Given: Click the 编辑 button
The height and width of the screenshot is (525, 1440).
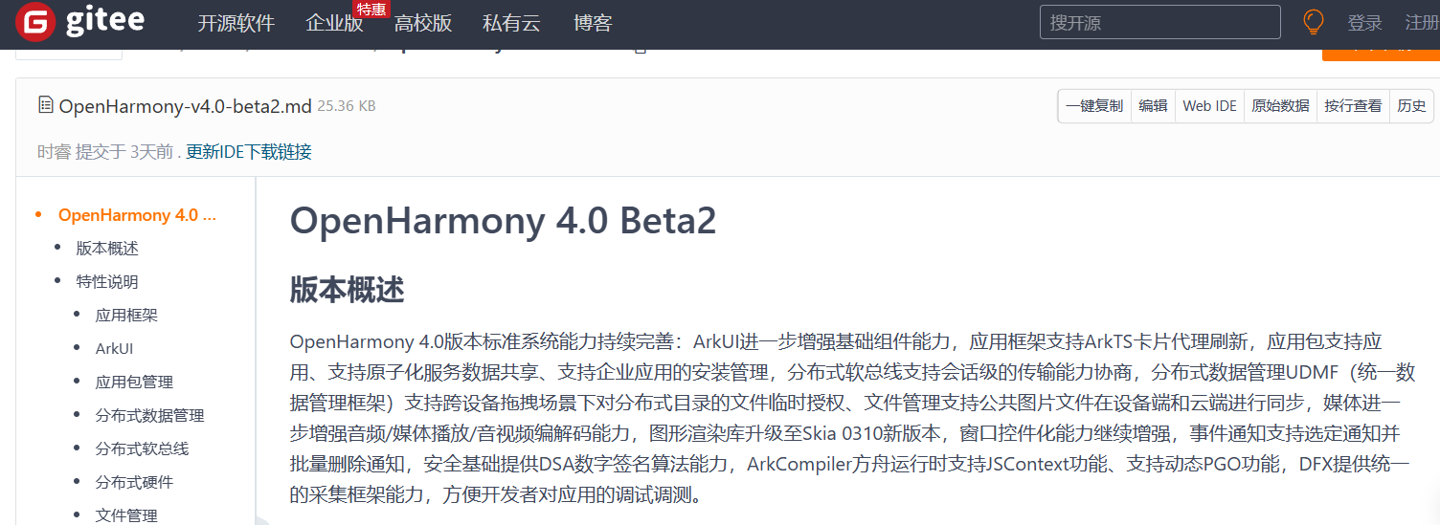Looking at the screenshot, I should click(x=1153, y=106).
